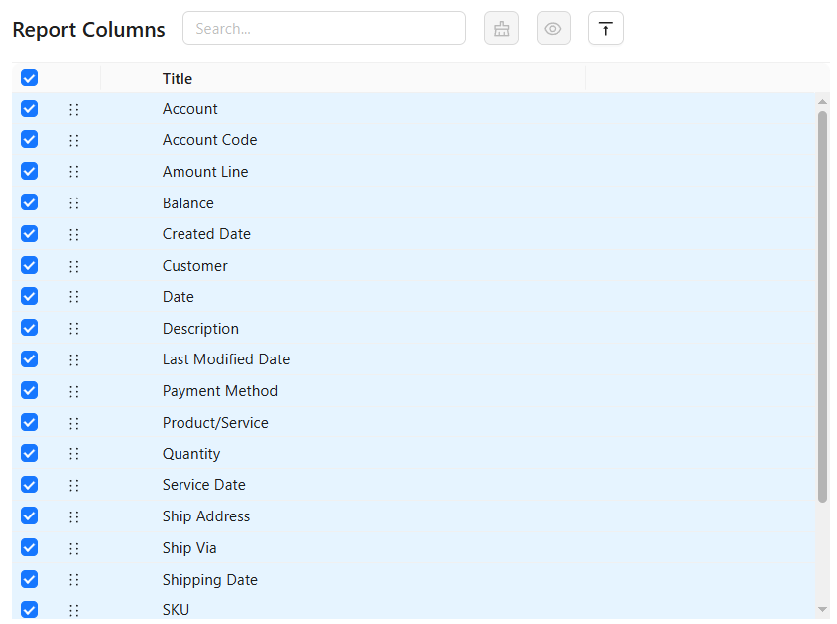Click drag handle next to Quantity
Viewport: 837px width, 624px height.
74,454
